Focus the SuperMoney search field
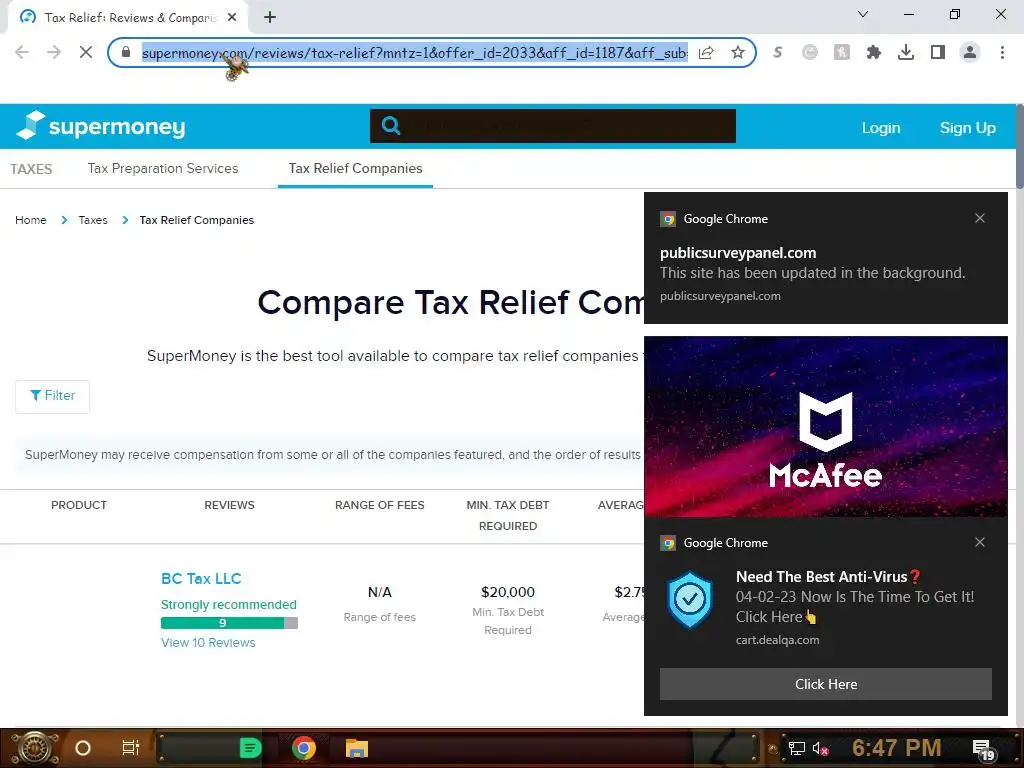 (x=552, y=125)
